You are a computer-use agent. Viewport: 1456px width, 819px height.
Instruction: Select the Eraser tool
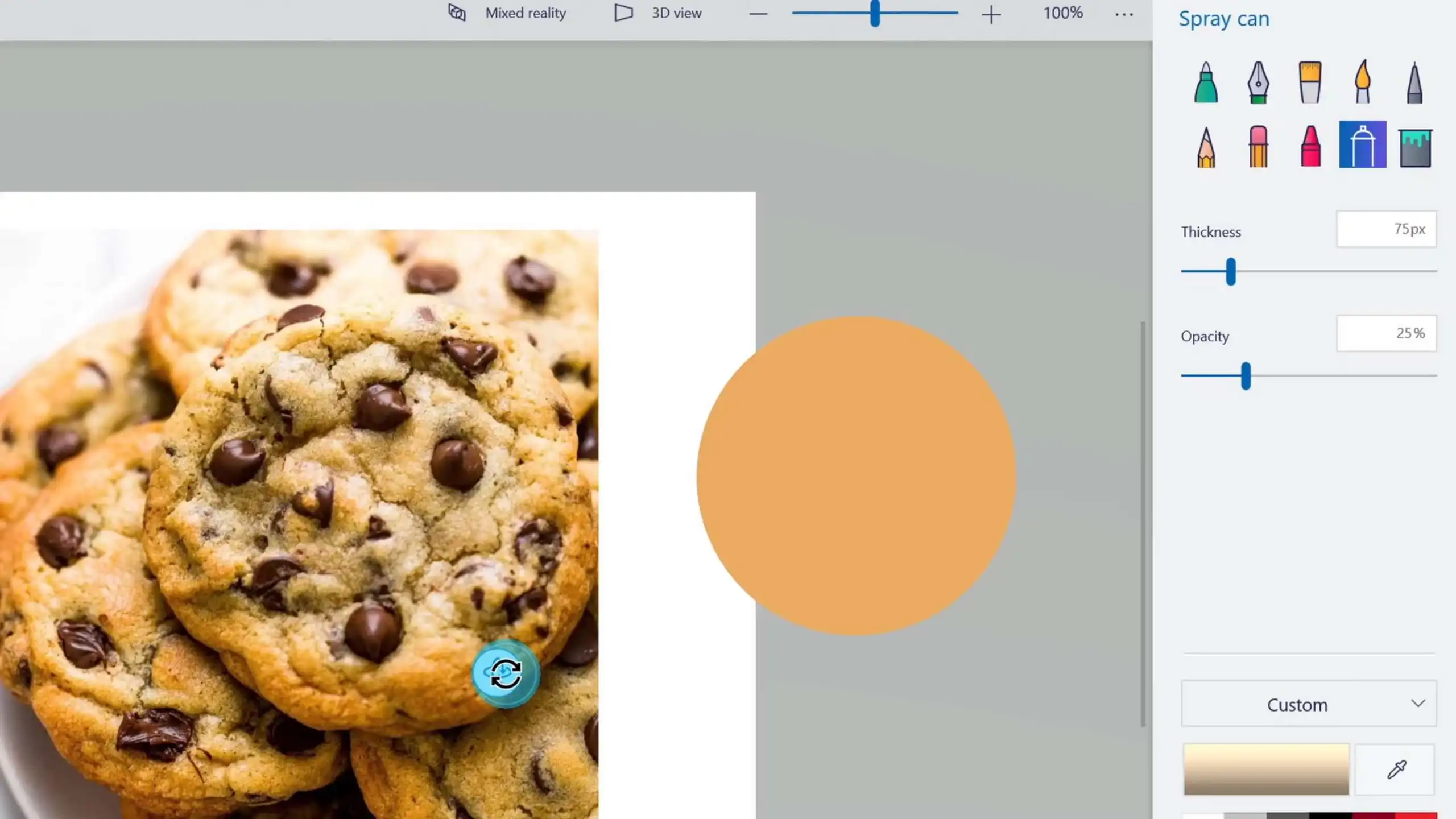click(1258, 147)
